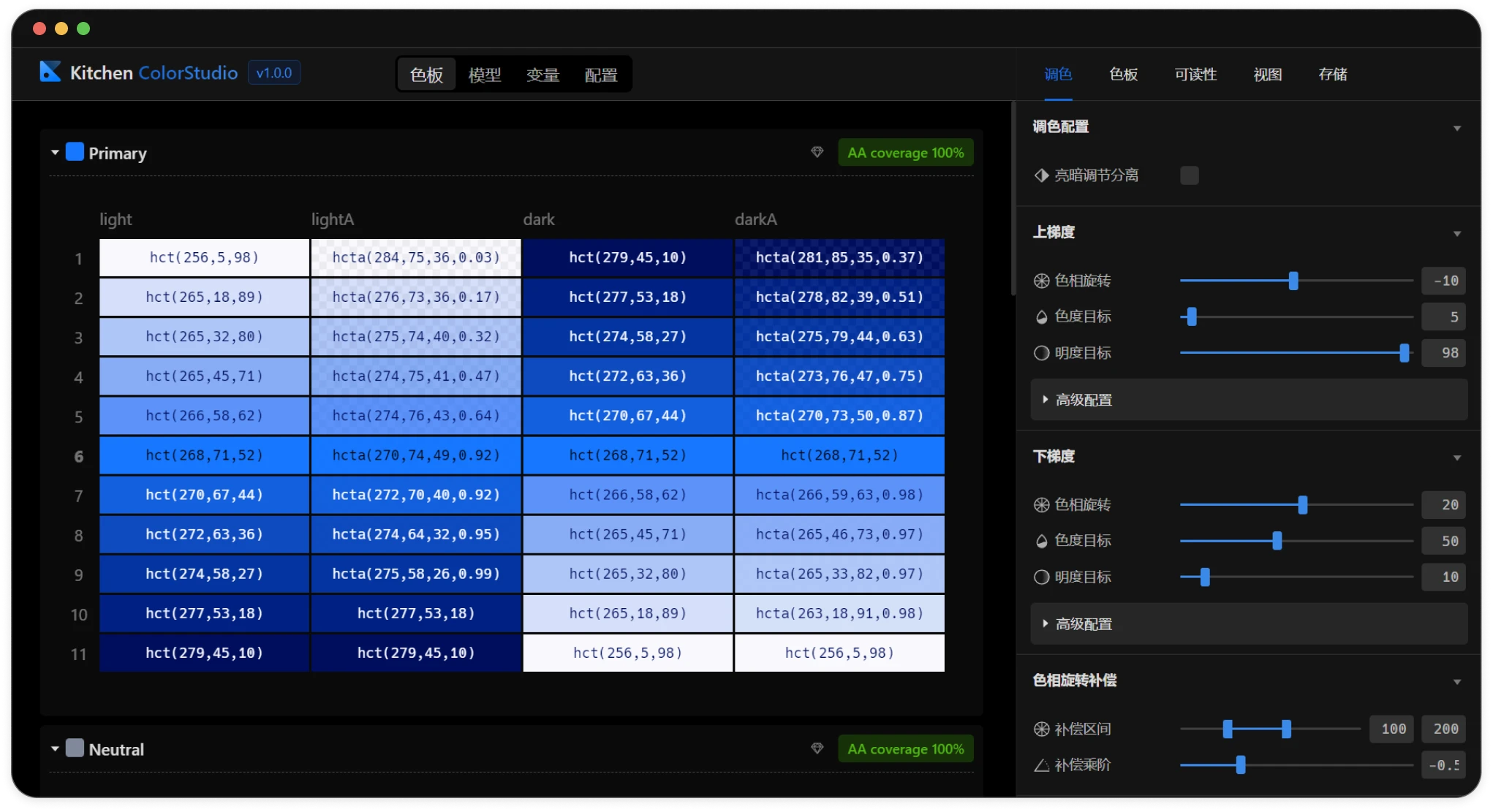
Task: Click the hue rotation icon under 上梯度
Action: (1041, 281)
